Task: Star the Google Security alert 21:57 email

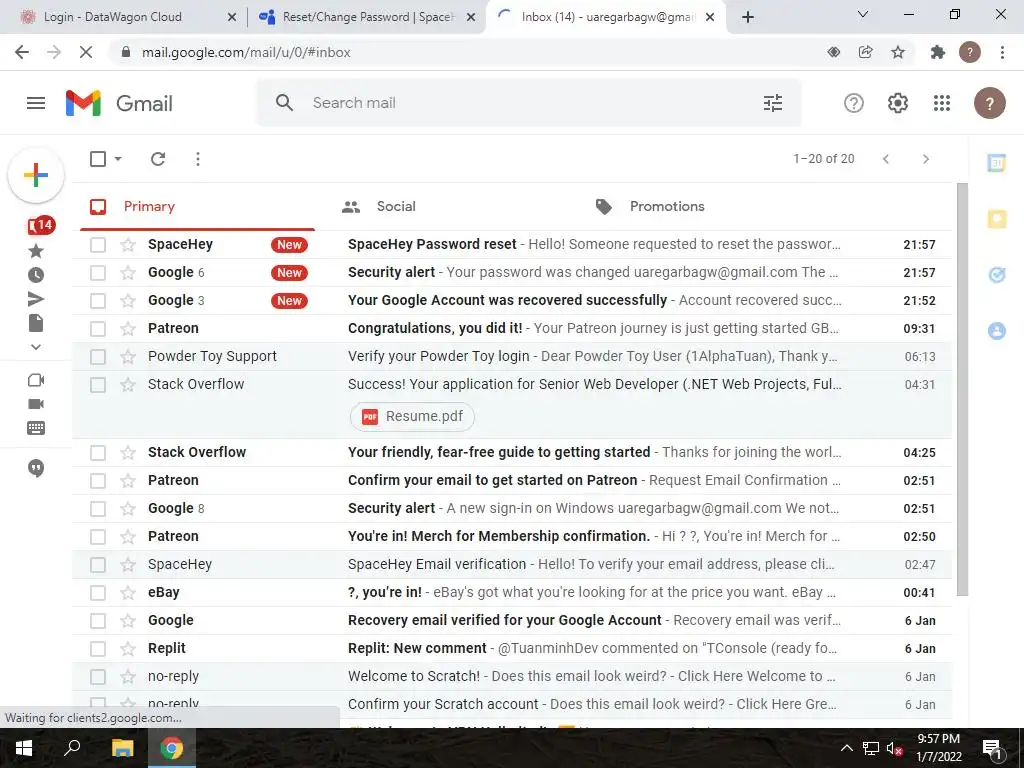Action: (128, 272)
